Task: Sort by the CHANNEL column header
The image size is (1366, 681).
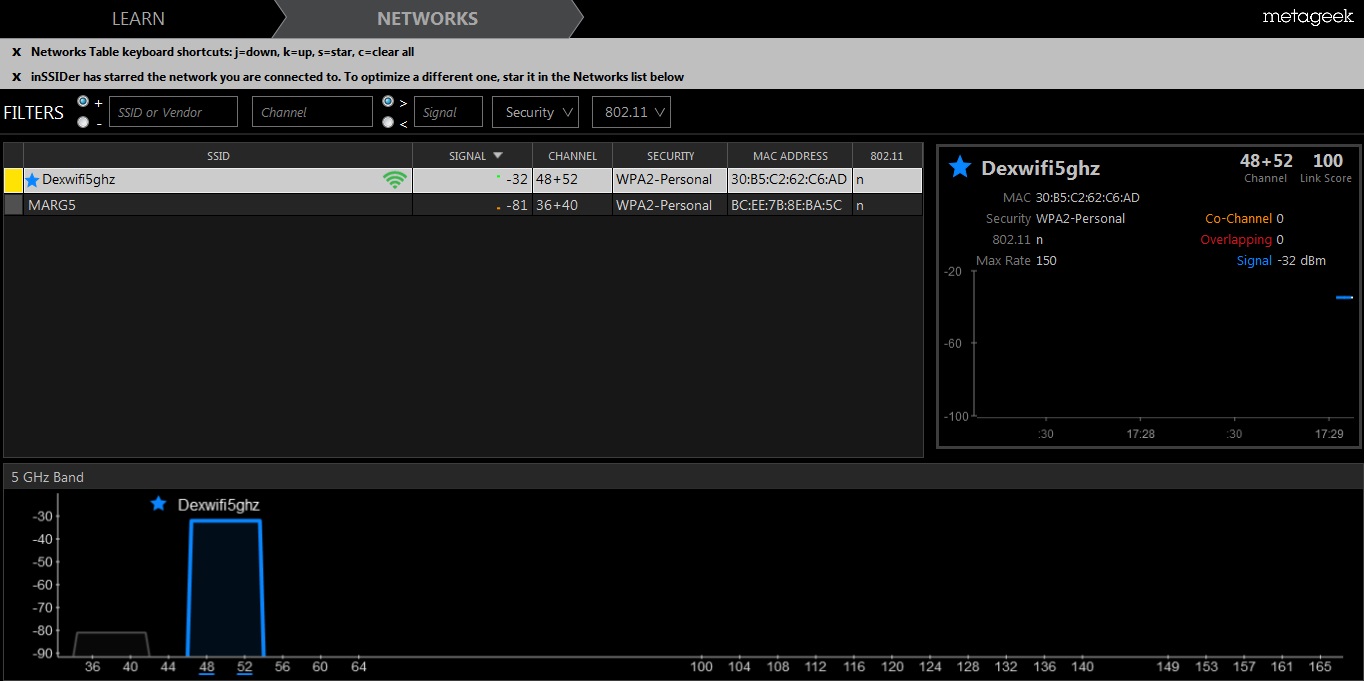Action: pos(572,156)
